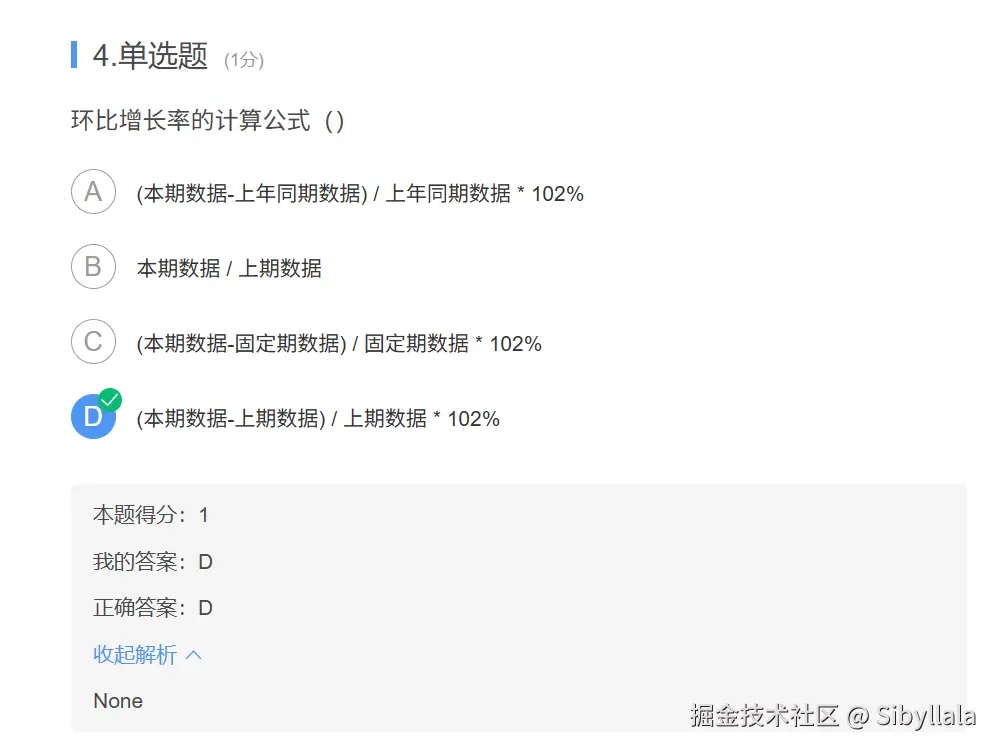Click option C text with 固定期数据
Image resolution: width=998 pixels, height=752 pixels.
(x=339, y=344)
